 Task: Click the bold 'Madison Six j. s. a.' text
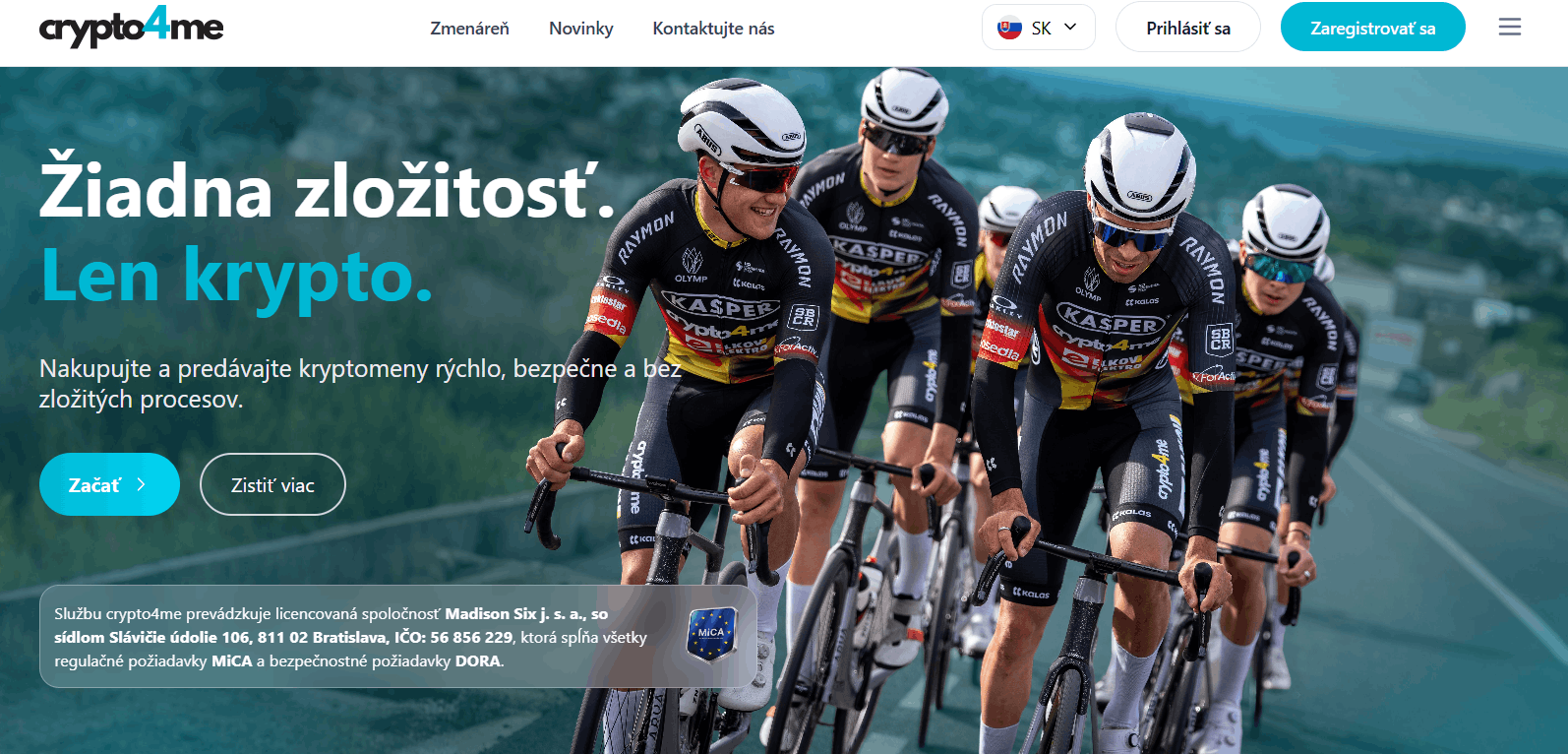point(525,613)
